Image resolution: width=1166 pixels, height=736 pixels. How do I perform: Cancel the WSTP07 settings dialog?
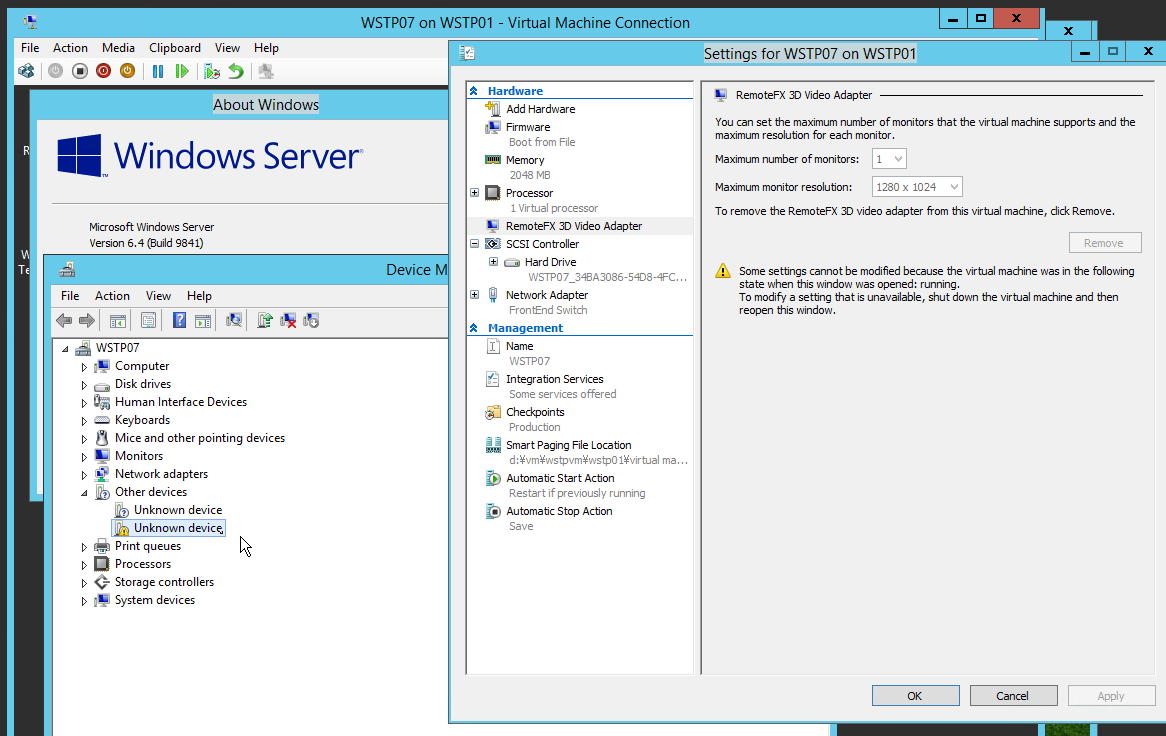click(1013, 695)
